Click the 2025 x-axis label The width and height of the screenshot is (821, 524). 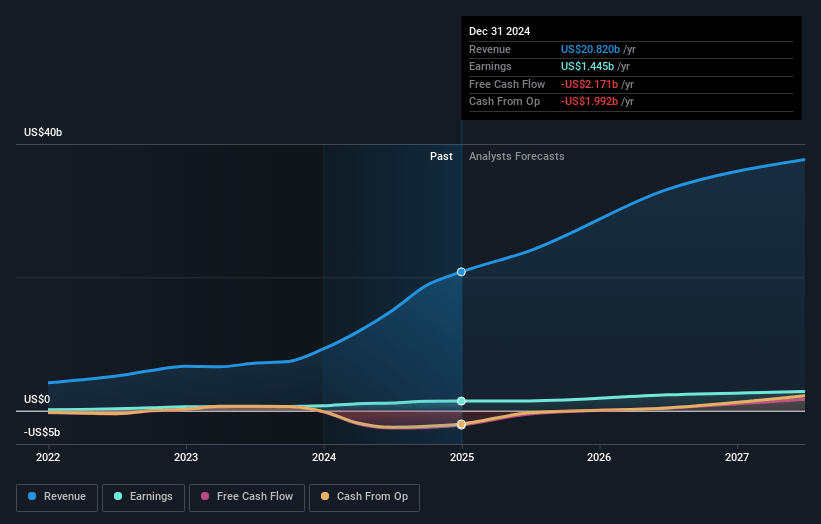462,458
